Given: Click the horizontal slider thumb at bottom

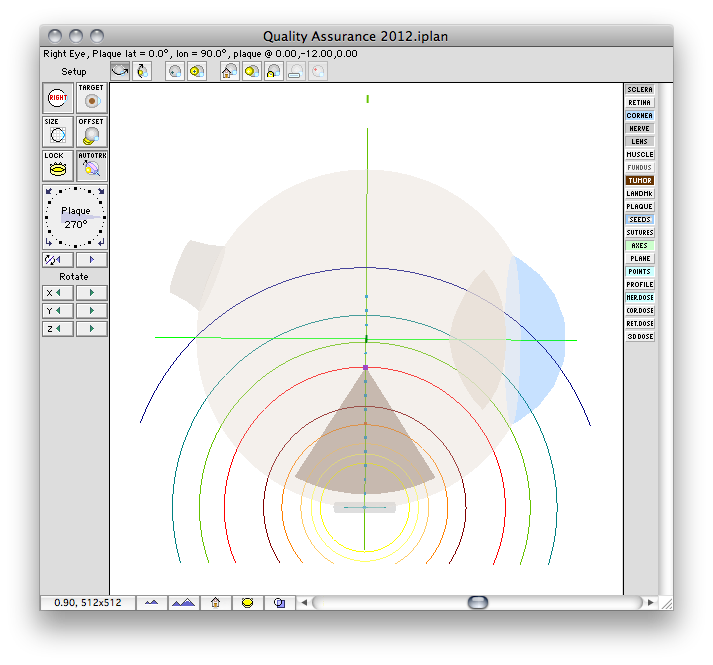Looking at the screenshot, I should [x=478, y=603].
